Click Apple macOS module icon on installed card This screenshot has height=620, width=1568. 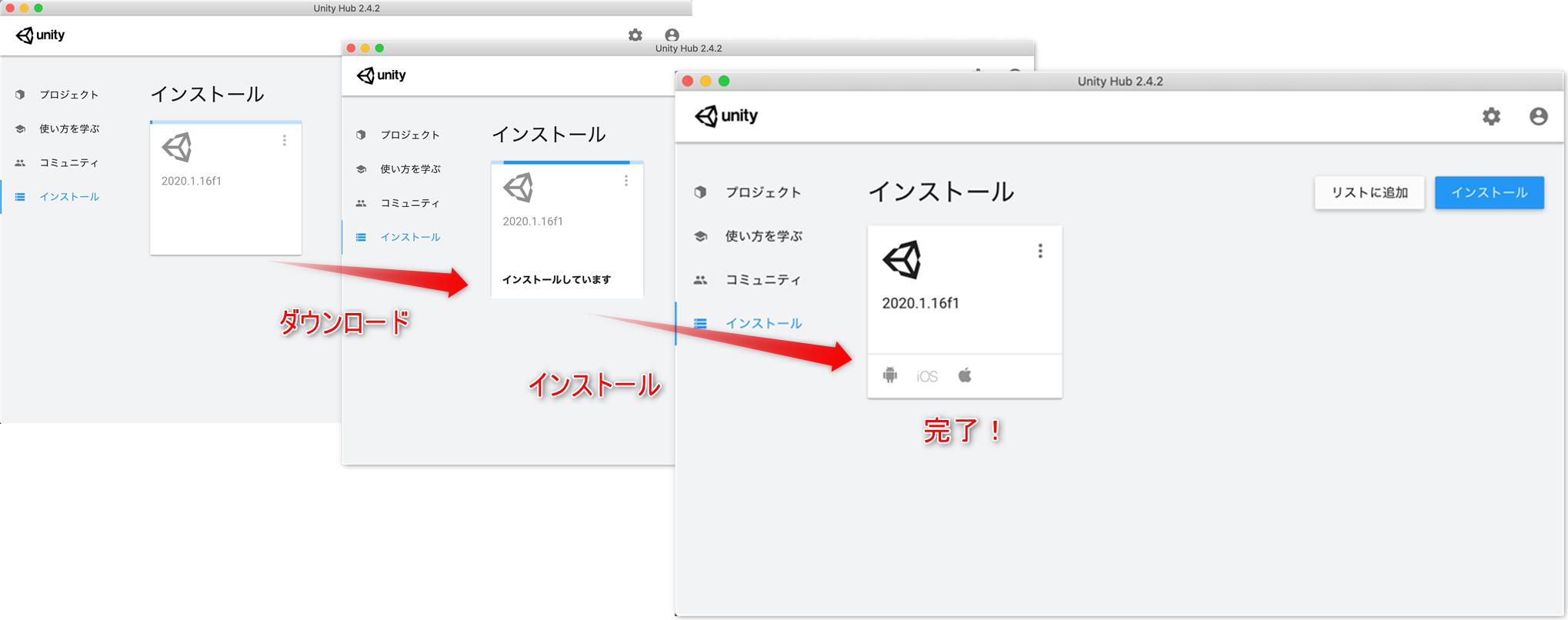[x=965, y=375]
